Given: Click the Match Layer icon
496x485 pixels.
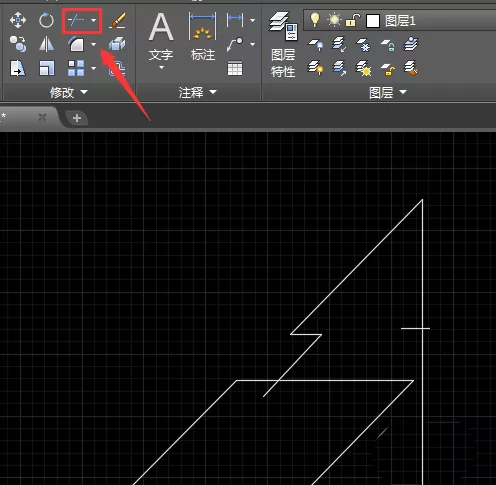Looking at the screenshot, I should pos(411,68).
